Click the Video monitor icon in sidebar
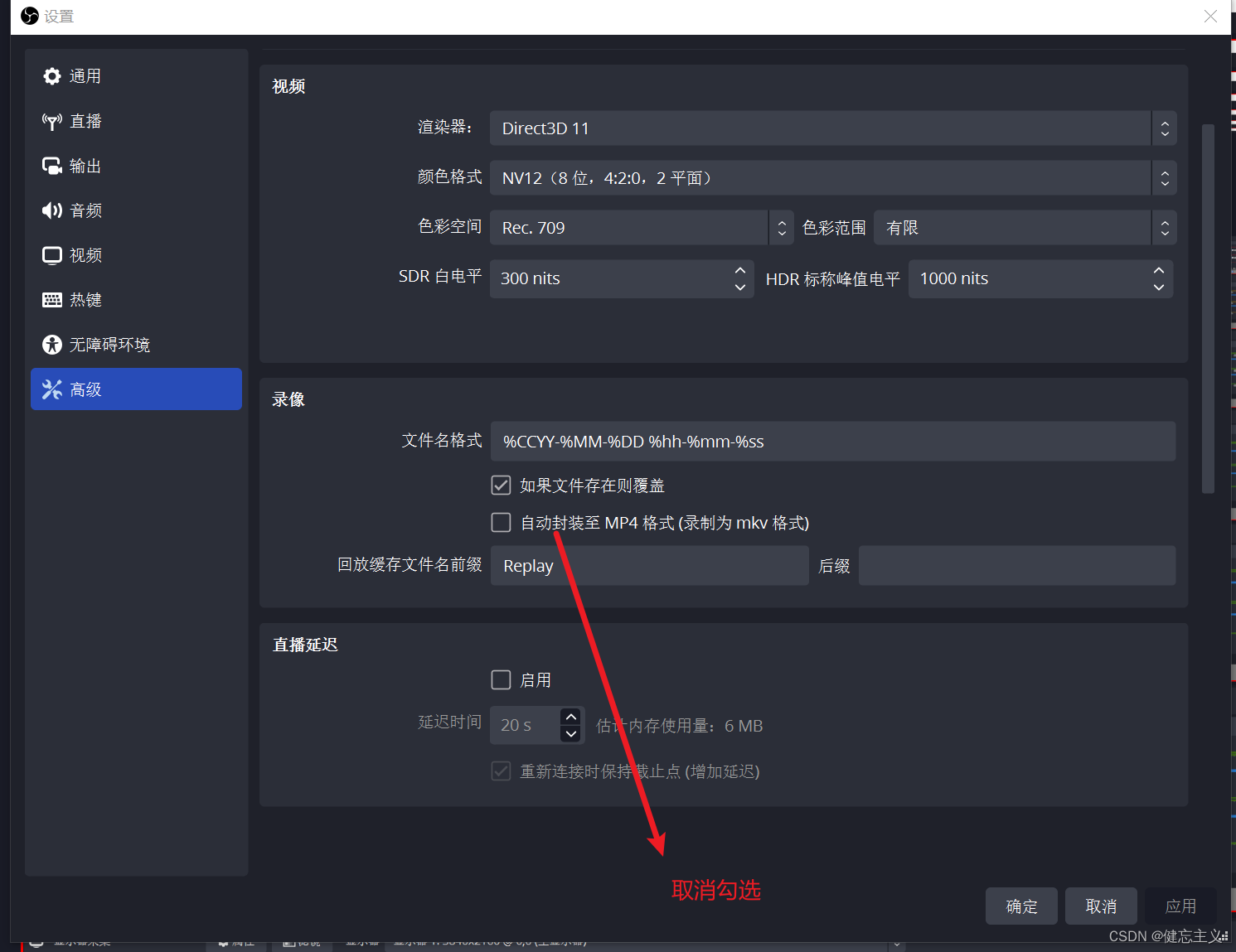The height and width of the screenshot is (952, 1236). click(x=52, y=255)
